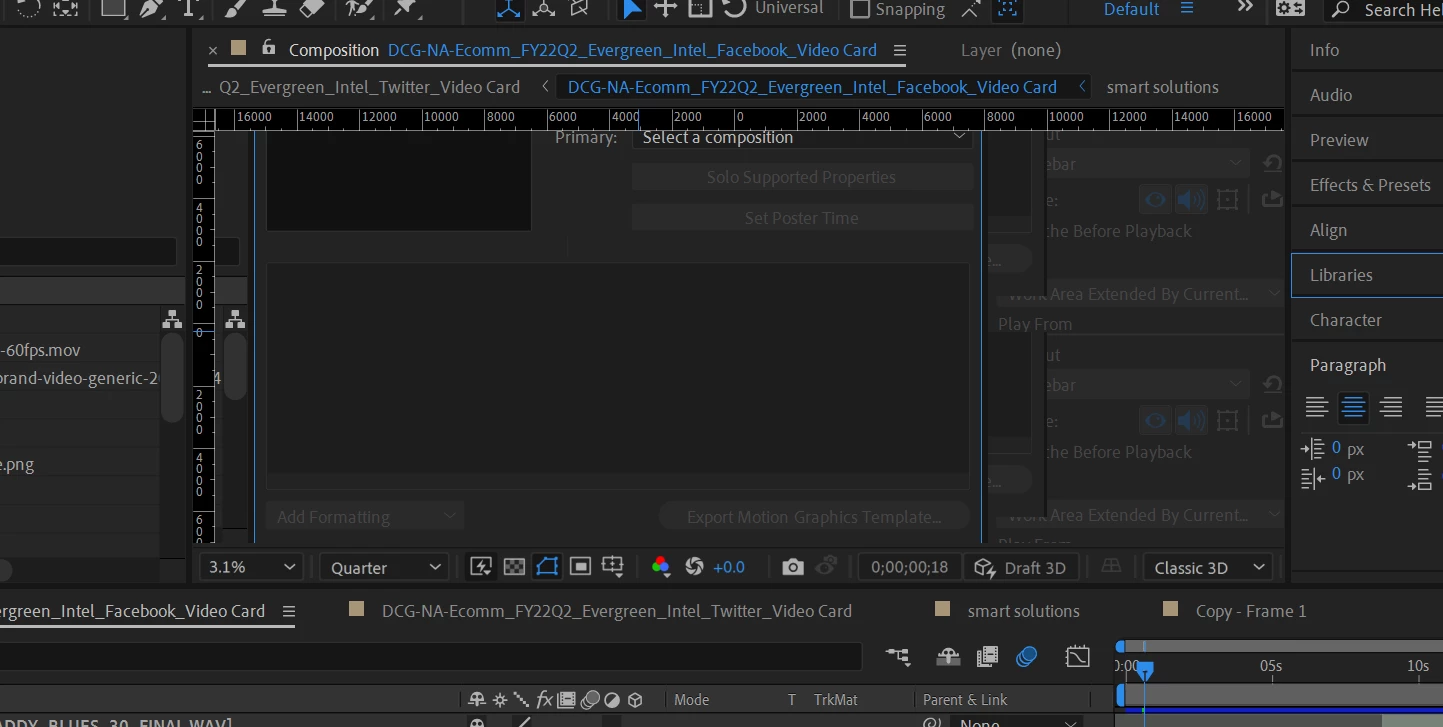Open the 3.1% magnification dropdown
This screenshot has width=1443, height=727.
point(251,567)
